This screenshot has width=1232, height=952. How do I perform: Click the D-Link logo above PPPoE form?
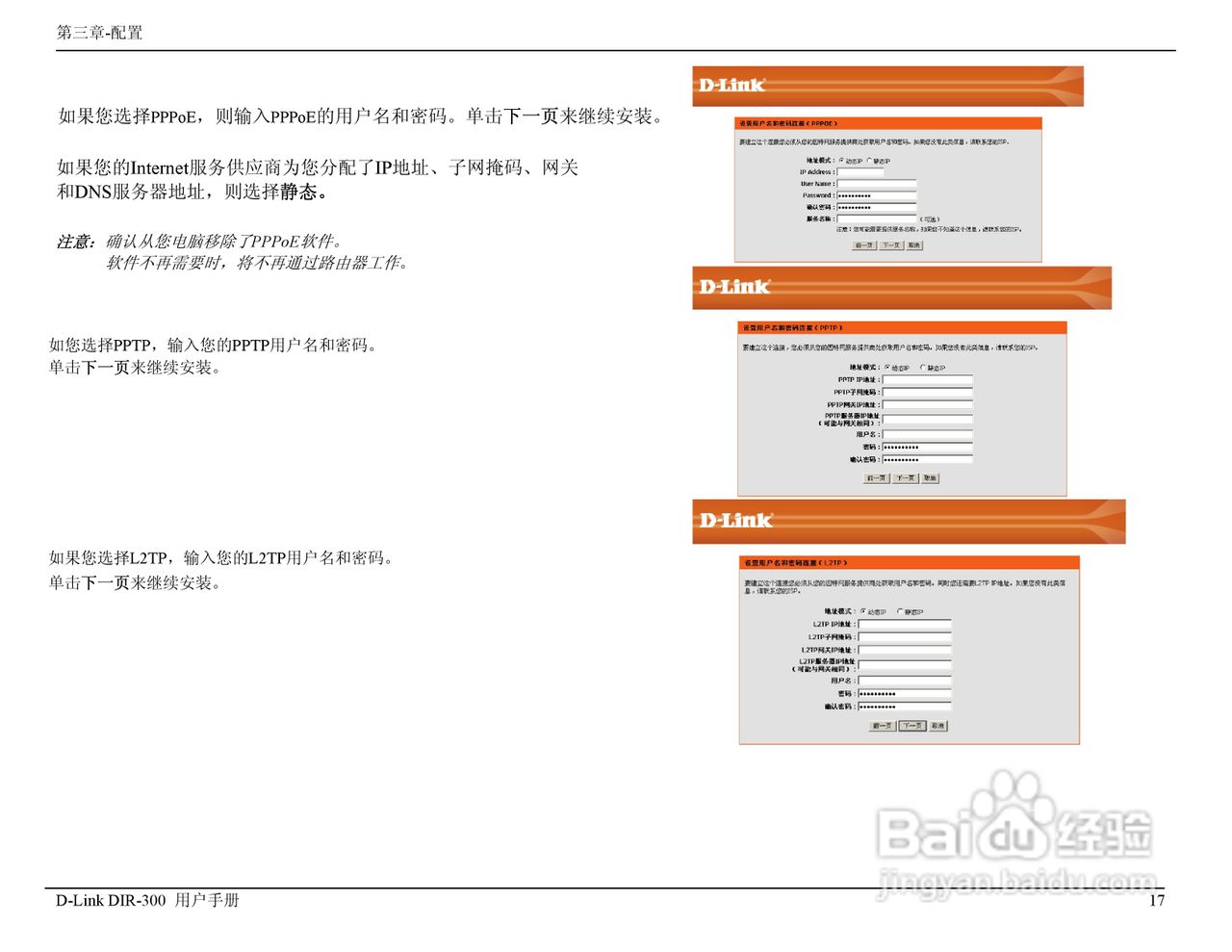pyautogui.click(x=731, y=85)
